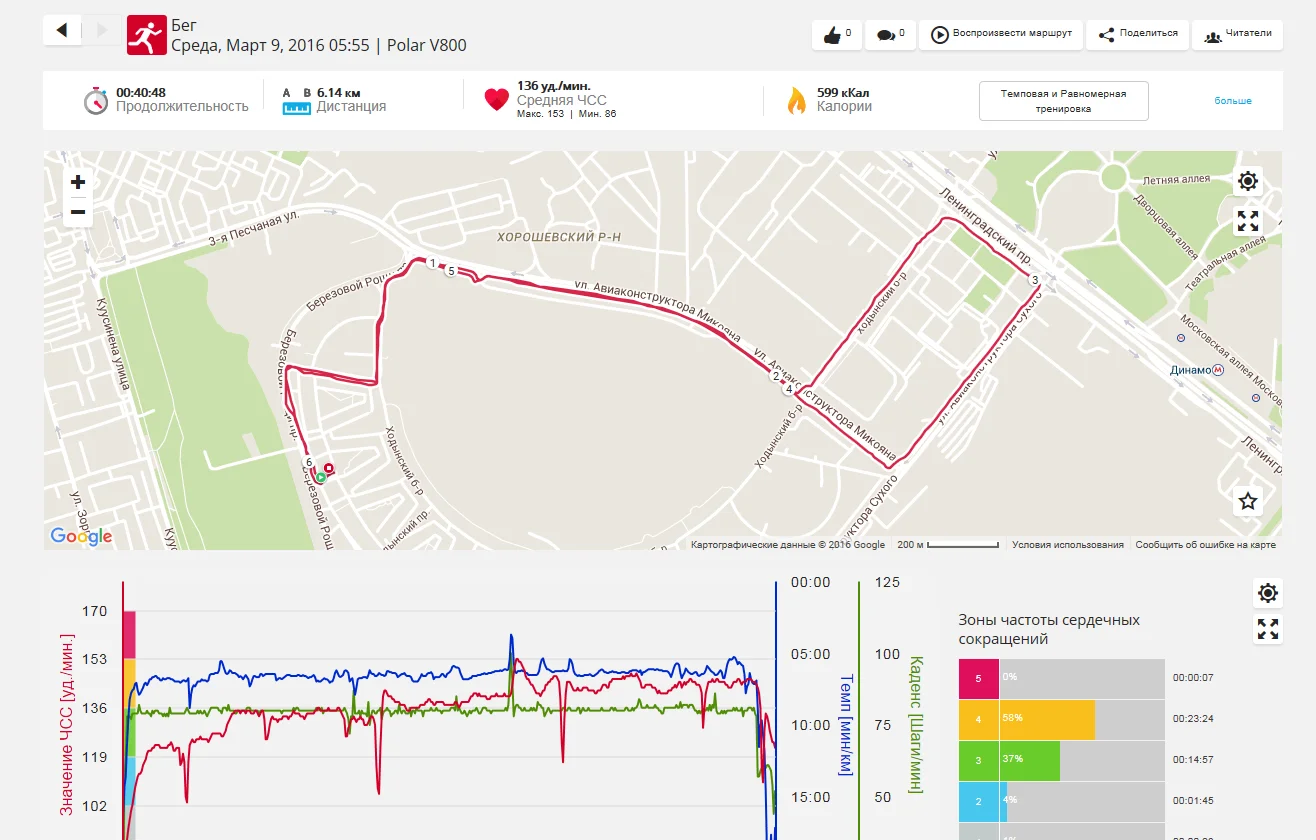Open 'Темповая и Равномерная тренировка' selector
Image resolution: width=1316 pixels, height=840 pixels.
point(1063,101)
